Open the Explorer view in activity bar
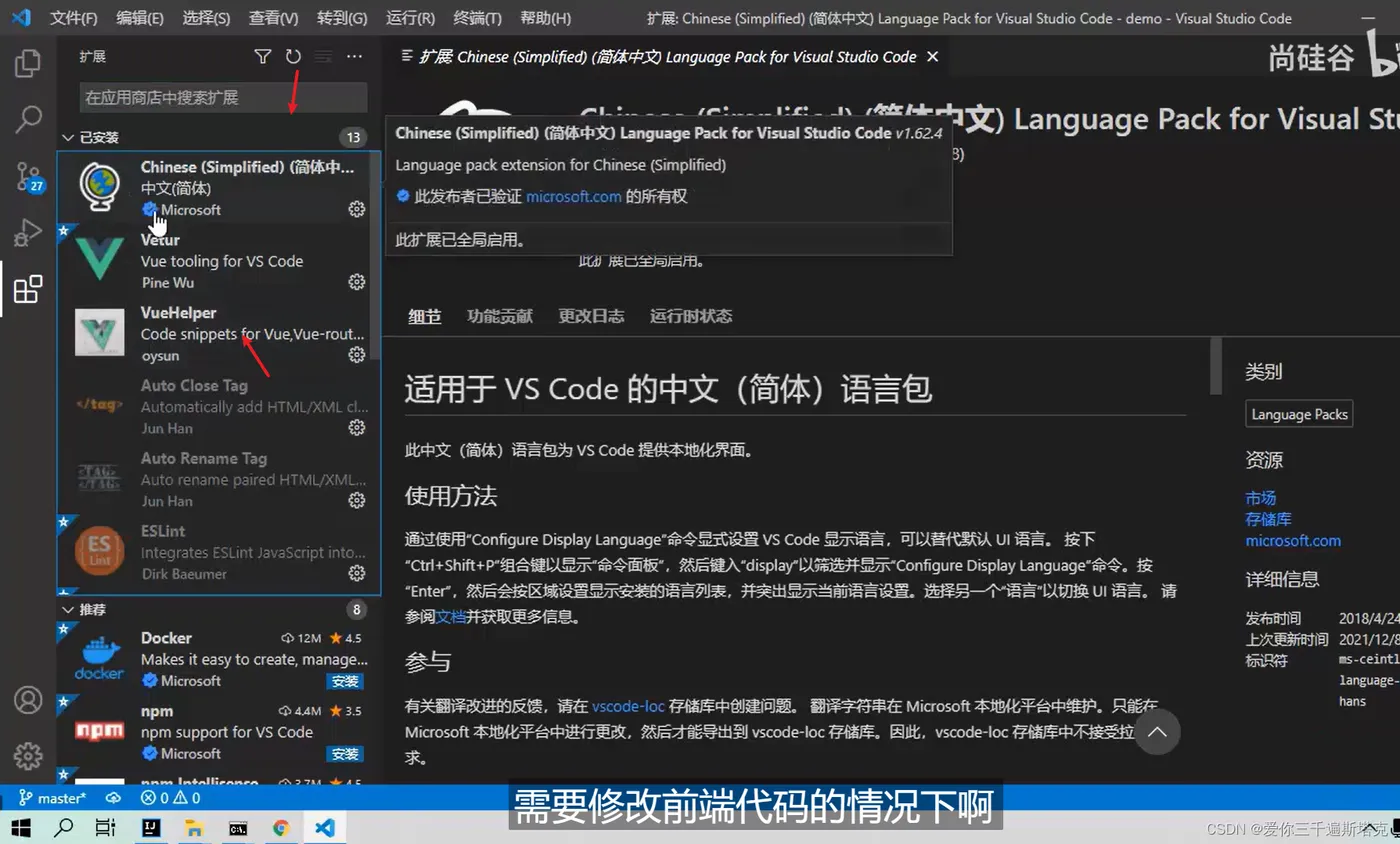The height and width of the screenshot is (844, 1400). pyautogui.click(x=28, y=64)
